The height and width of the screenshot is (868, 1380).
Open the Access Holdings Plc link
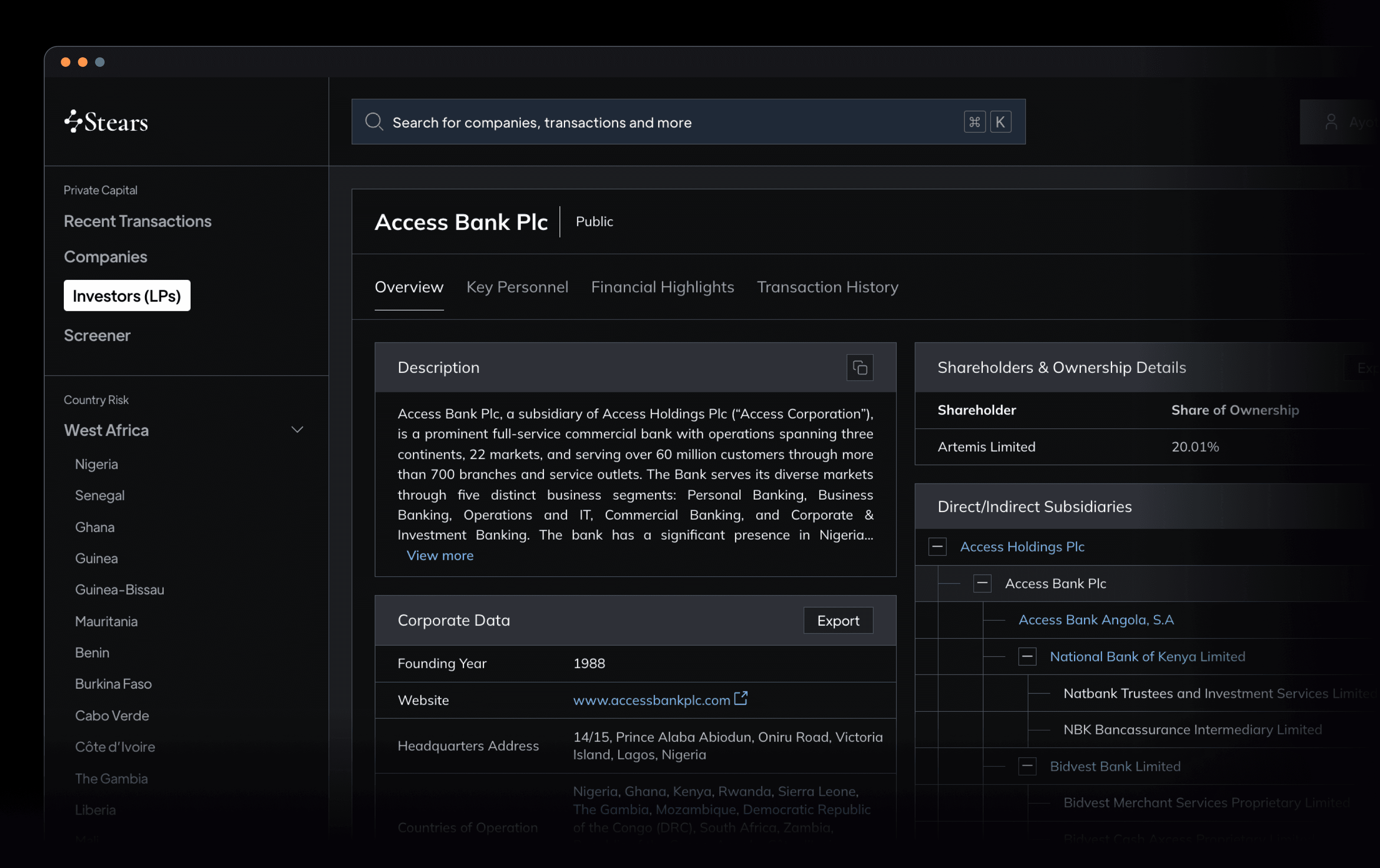click(x=1022, y=546)
